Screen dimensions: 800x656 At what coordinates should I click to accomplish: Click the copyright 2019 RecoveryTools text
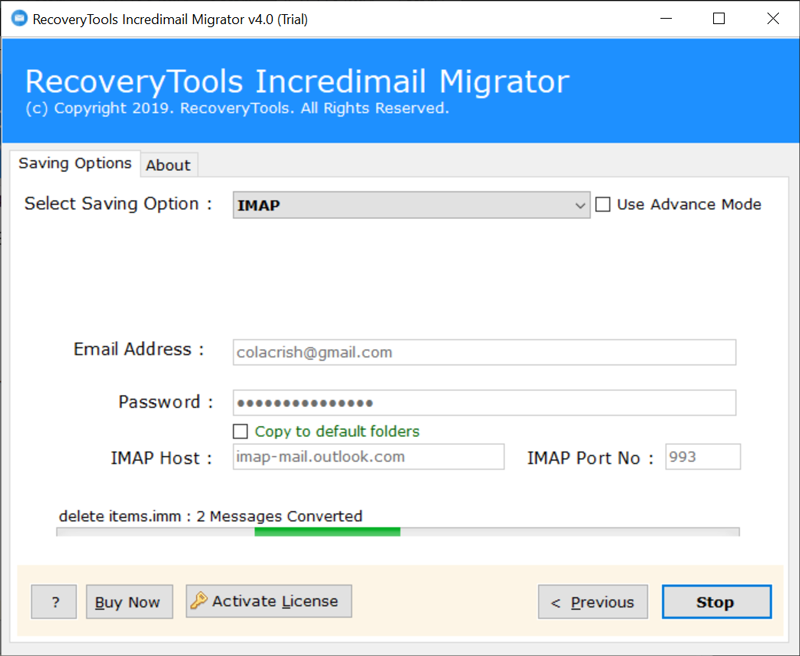pyautogui.click(x=237, y=108)
